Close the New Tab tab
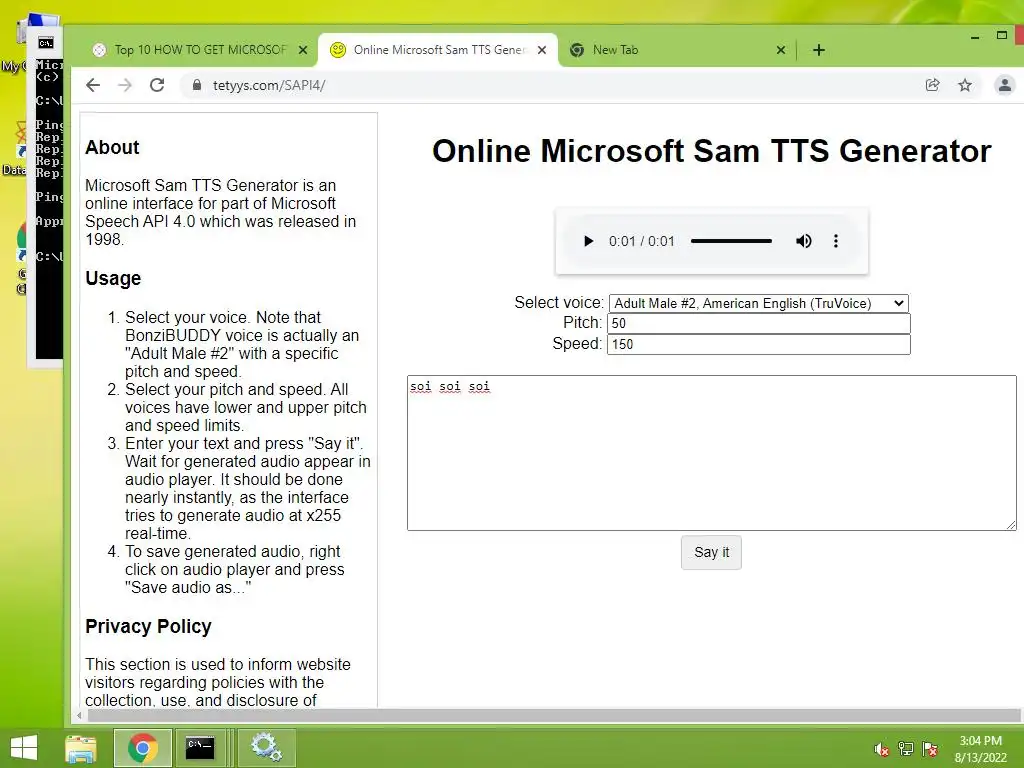This screenshot has height=768, width=1024. 780,50
